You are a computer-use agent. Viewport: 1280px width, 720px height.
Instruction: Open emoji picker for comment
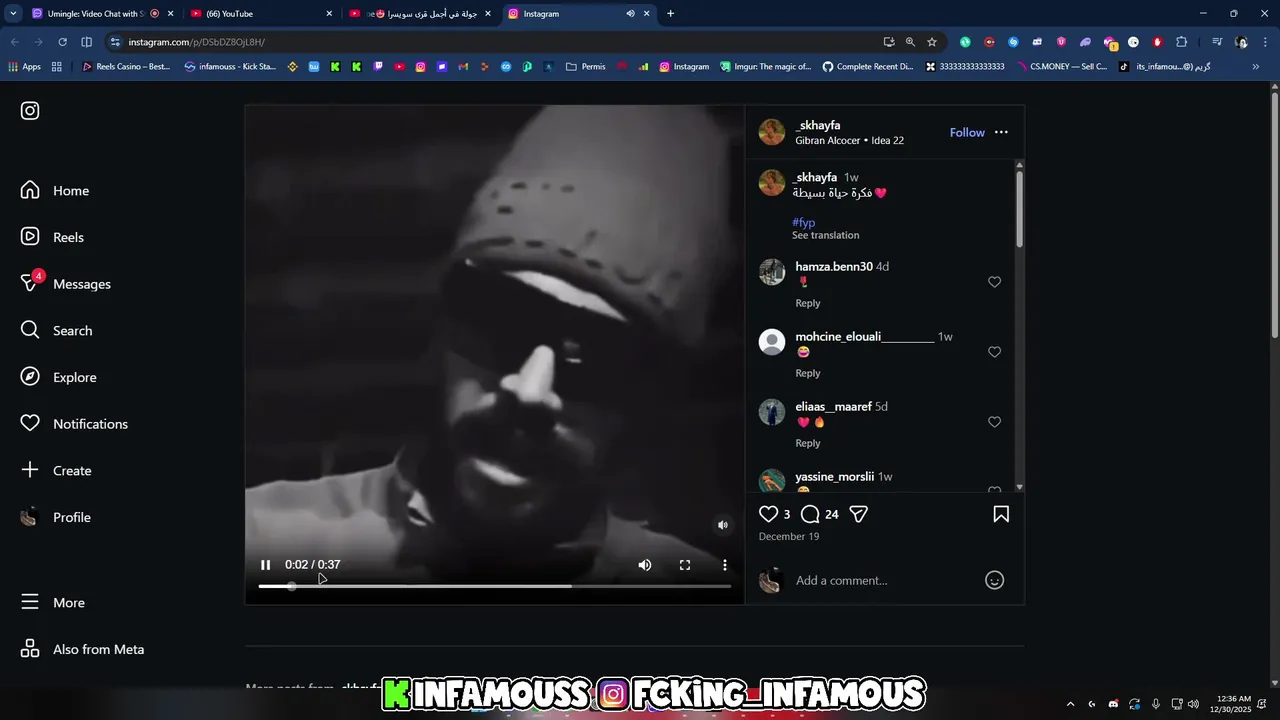pyautogui.click(x=994, y=580)
